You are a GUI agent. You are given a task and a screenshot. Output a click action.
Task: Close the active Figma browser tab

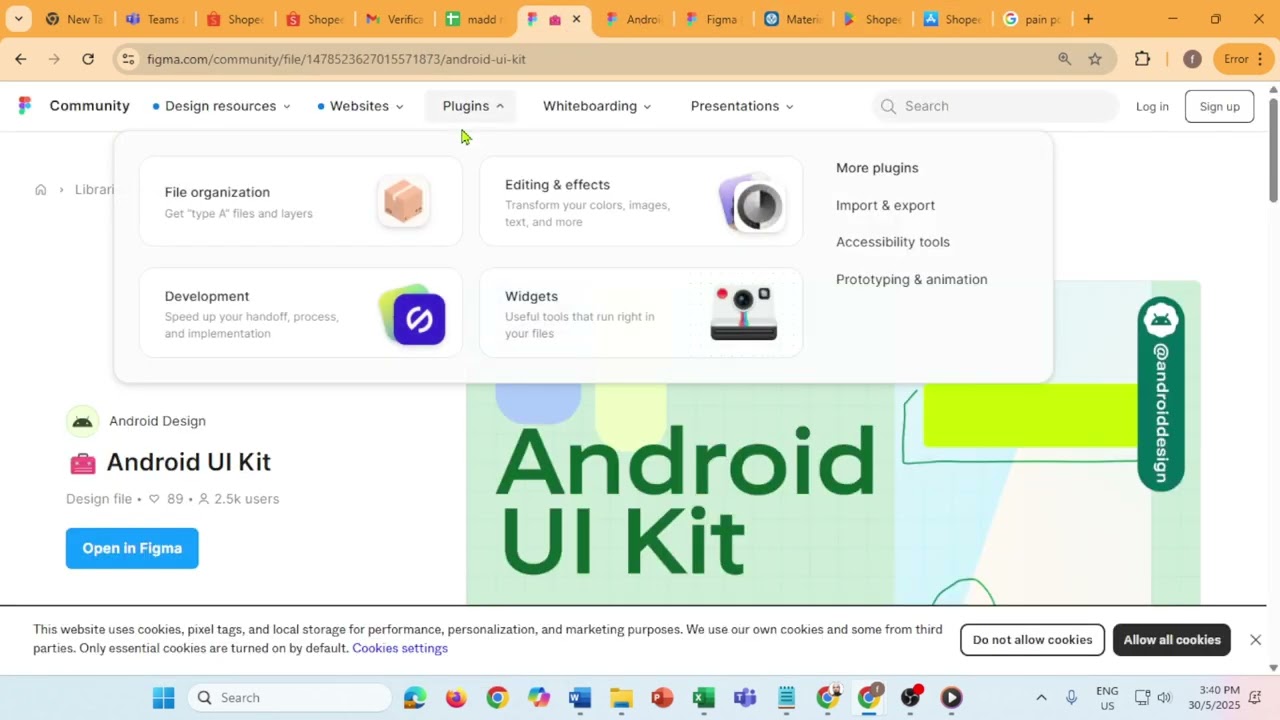576,19
